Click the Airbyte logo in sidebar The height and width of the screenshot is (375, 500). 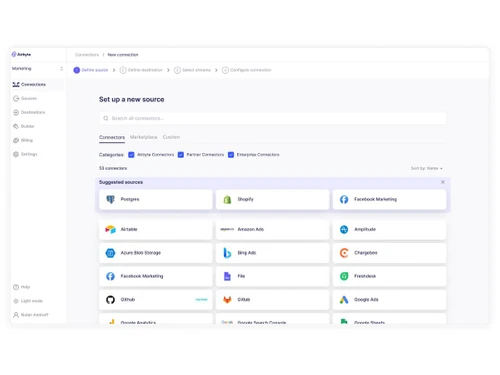coord(21,54)
